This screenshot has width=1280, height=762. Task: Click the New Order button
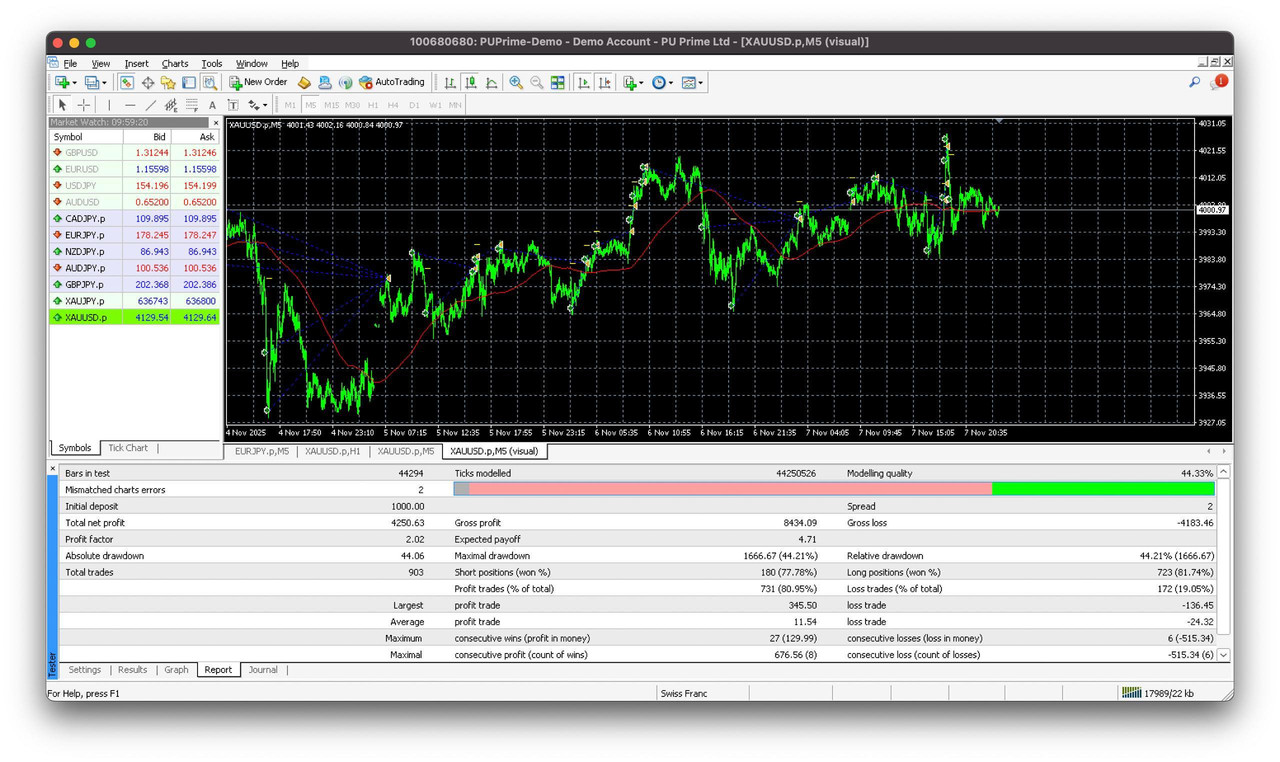[258, 82]
